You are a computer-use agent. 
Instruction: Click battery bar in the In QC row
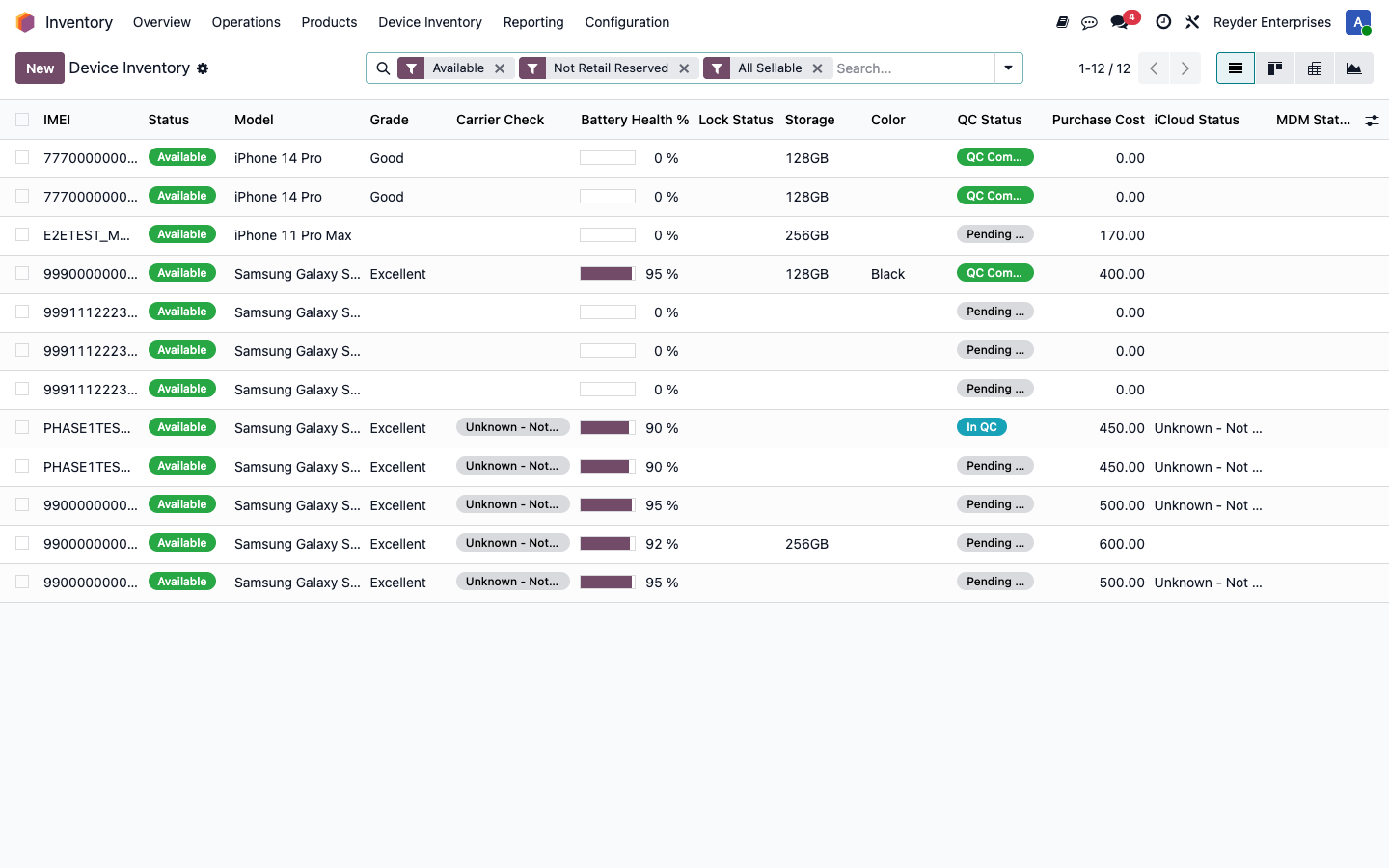point(608,428)
